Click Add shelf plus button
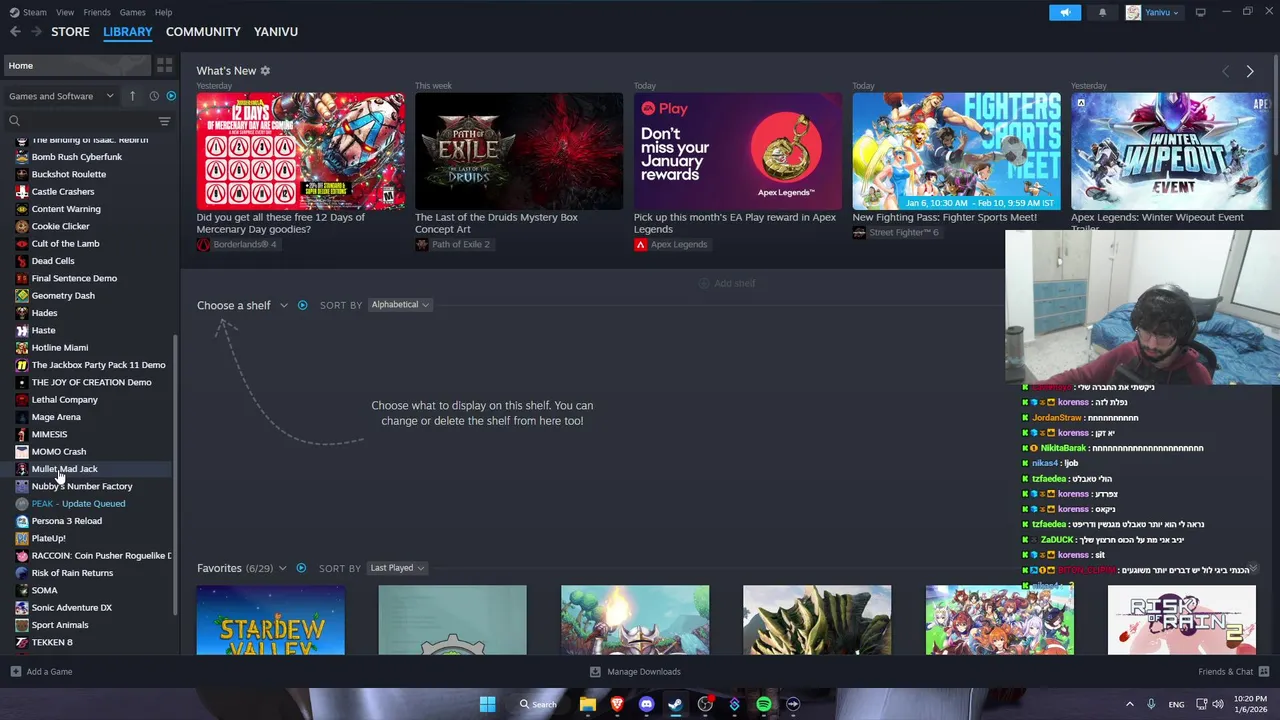This screenshot has height=720, width=1280. [727, 283]
